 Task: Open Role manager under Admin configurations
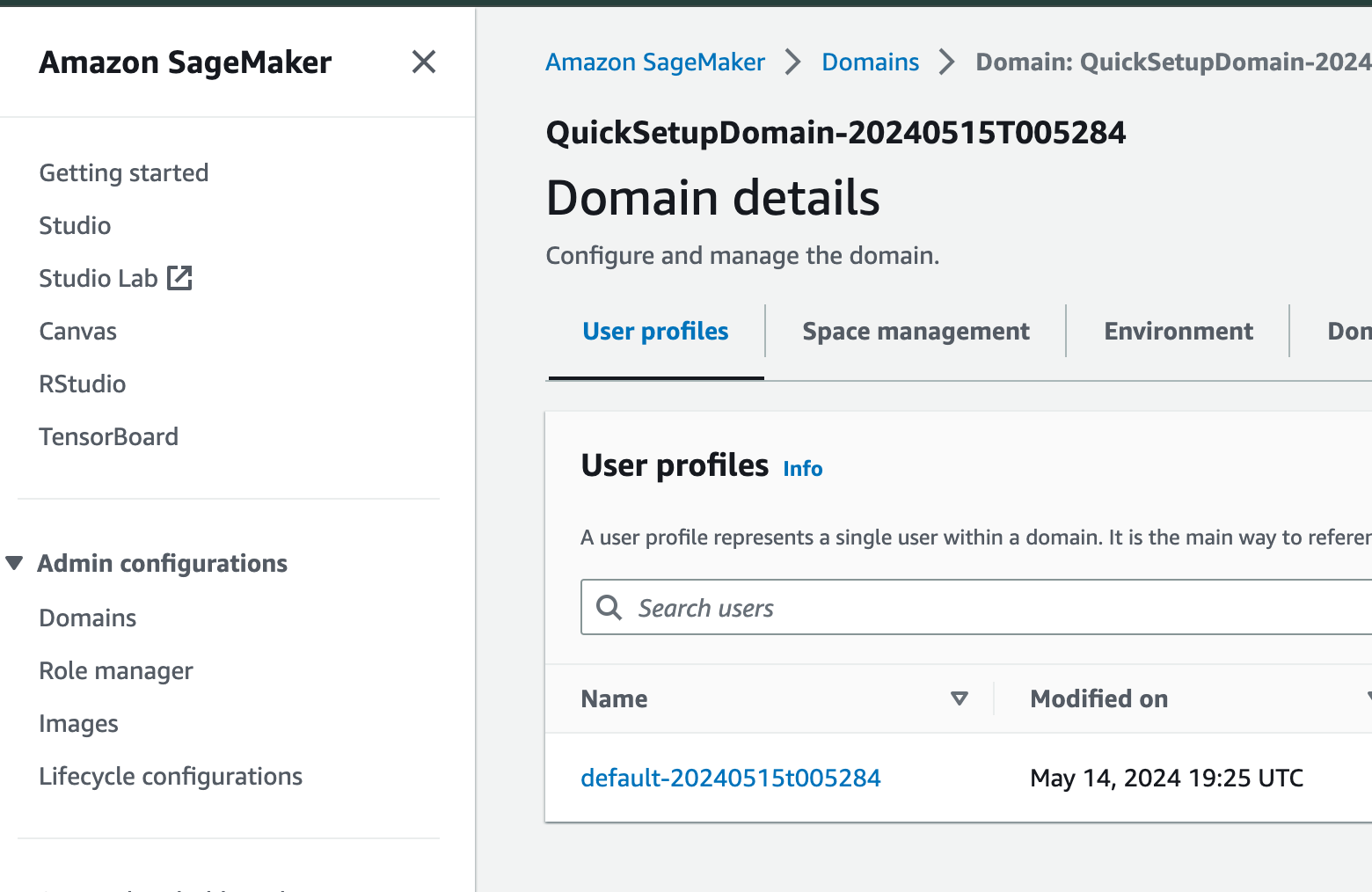116,671
